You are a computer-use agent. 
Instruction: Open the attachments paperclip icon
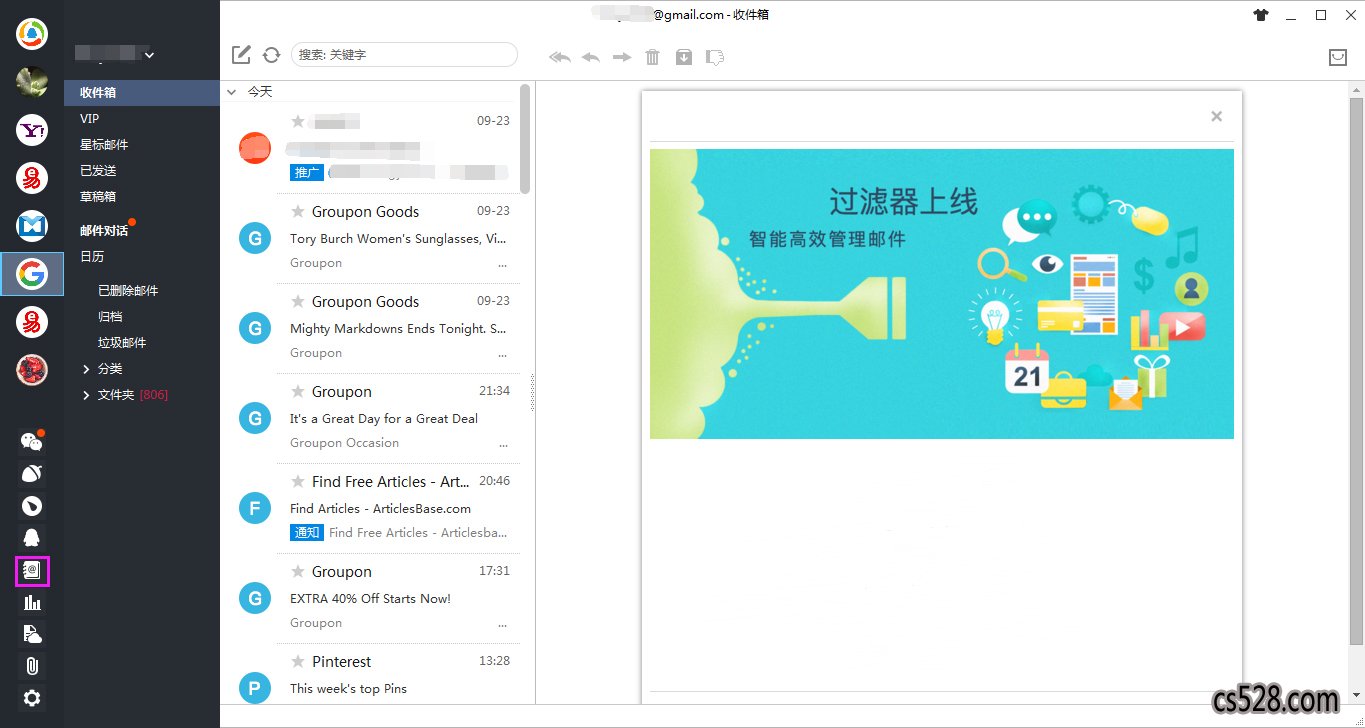click(32, 666)
